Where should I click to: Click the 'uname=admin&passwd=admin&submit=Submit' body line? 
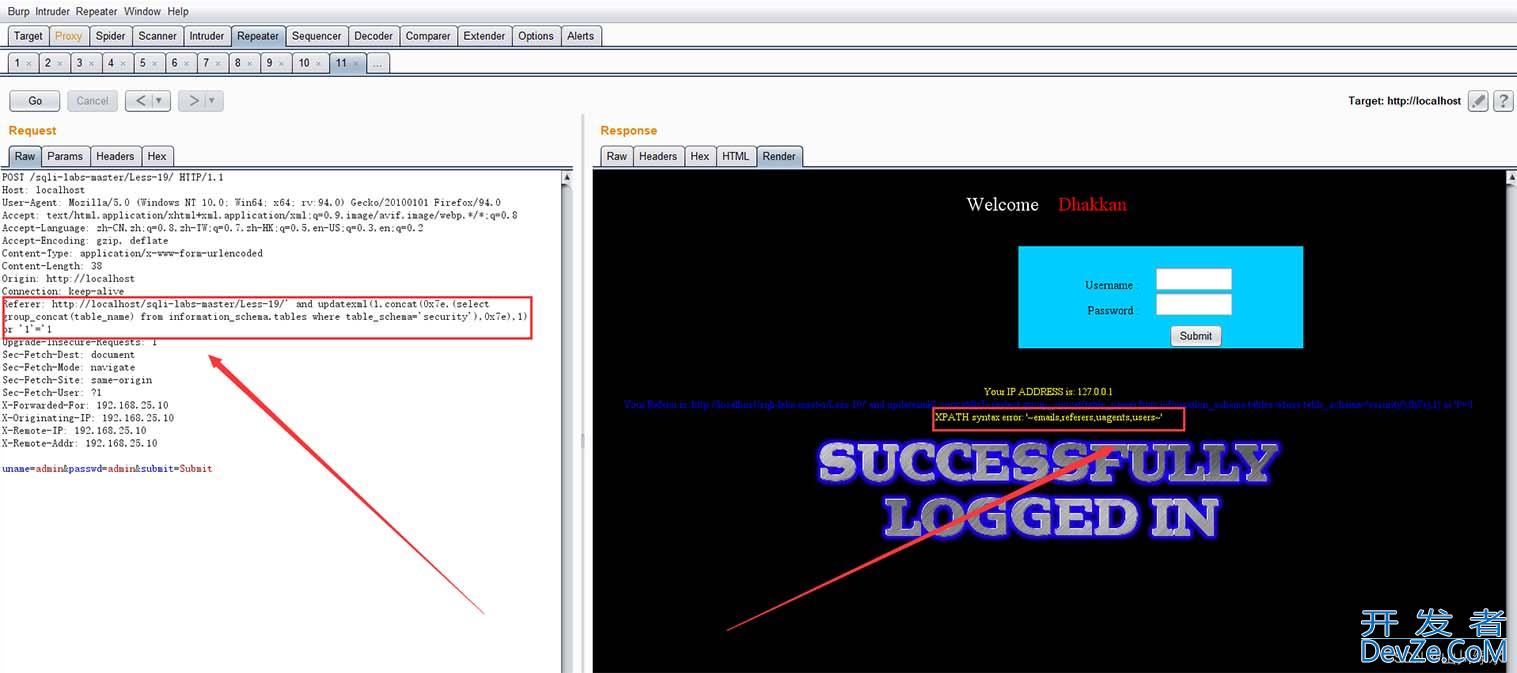click(x=107, y=468)
